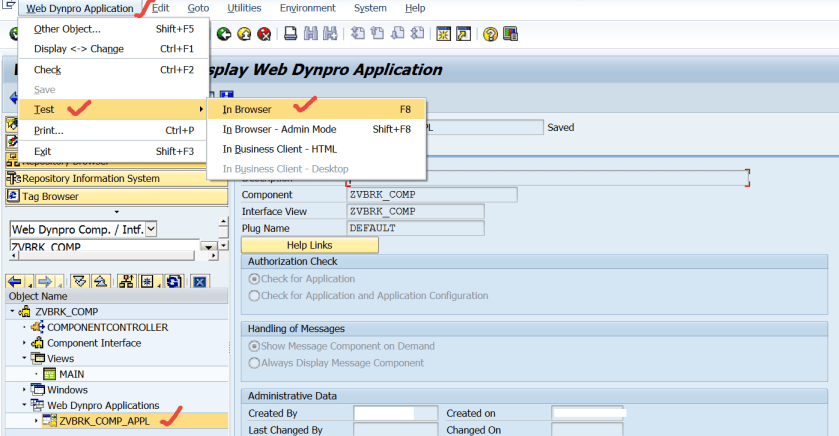Expand the Windows tree node
Image resolution: width=839 pixels, height=436 pixels.
point(24,389)
